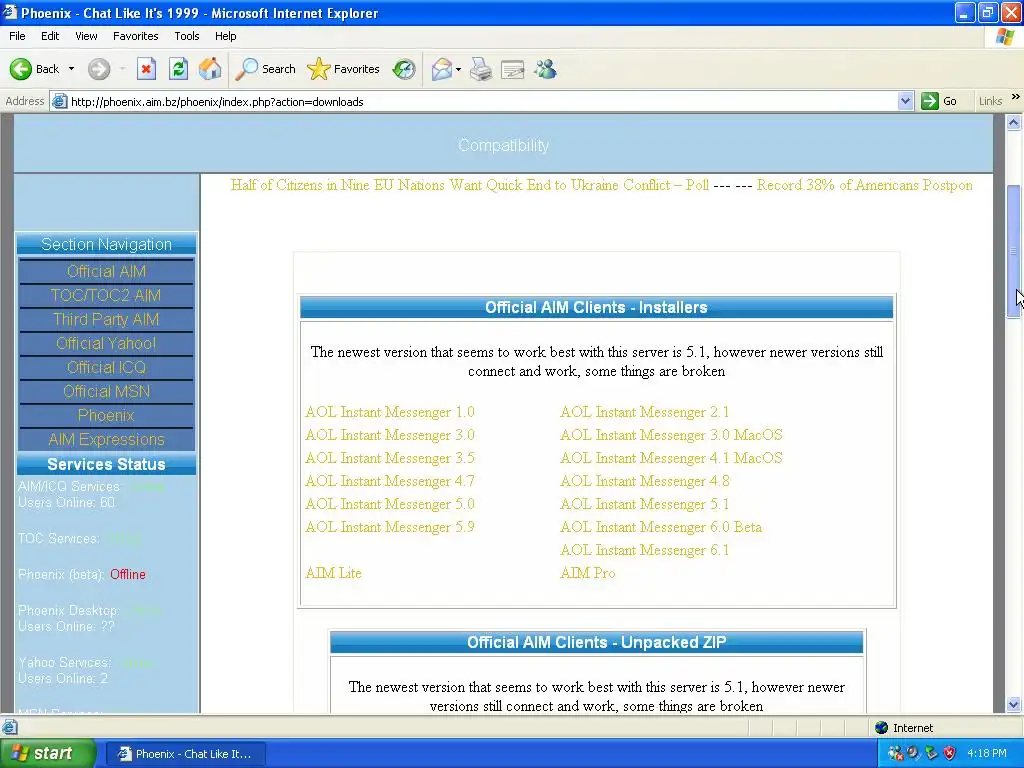This screenshot has width=1024, height=768.
Task: Click the scrollbar up arrow
Action: tap(1014, 122)
